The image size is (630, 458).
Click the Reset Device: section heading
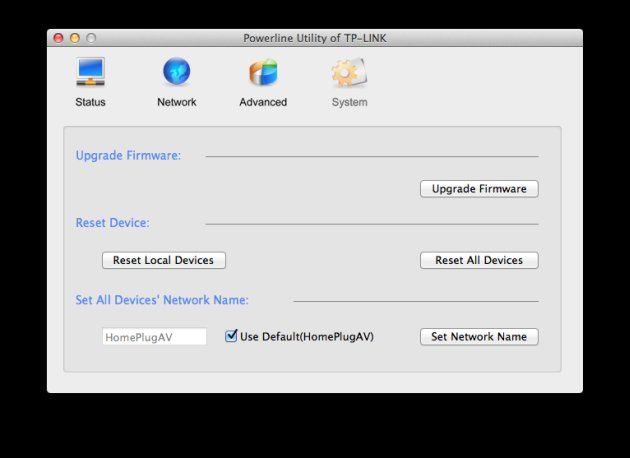pos(112,223)
